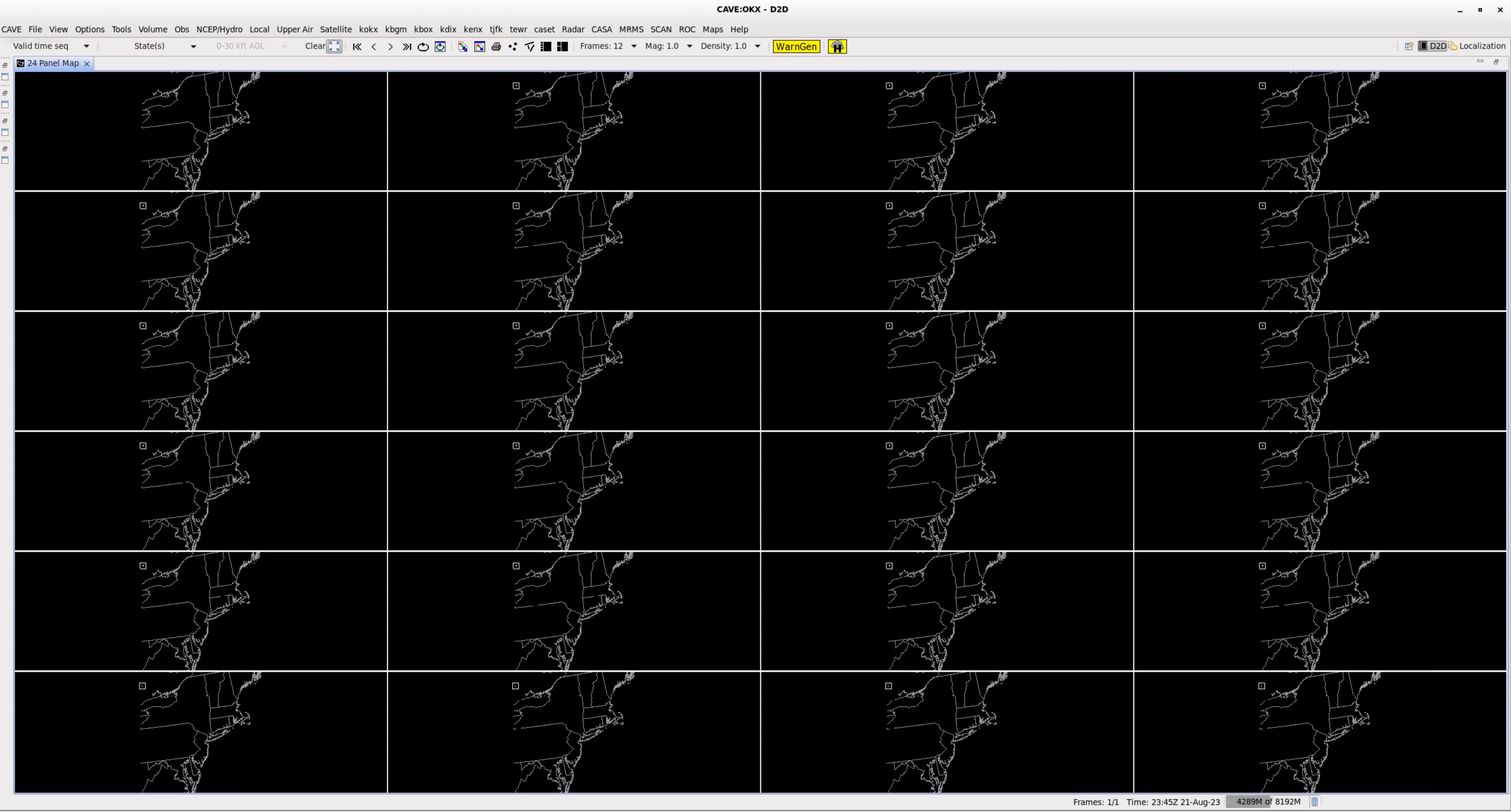1511x812 pixels.
Task: Select multi-panel layout icon
Action: (562, 47)
